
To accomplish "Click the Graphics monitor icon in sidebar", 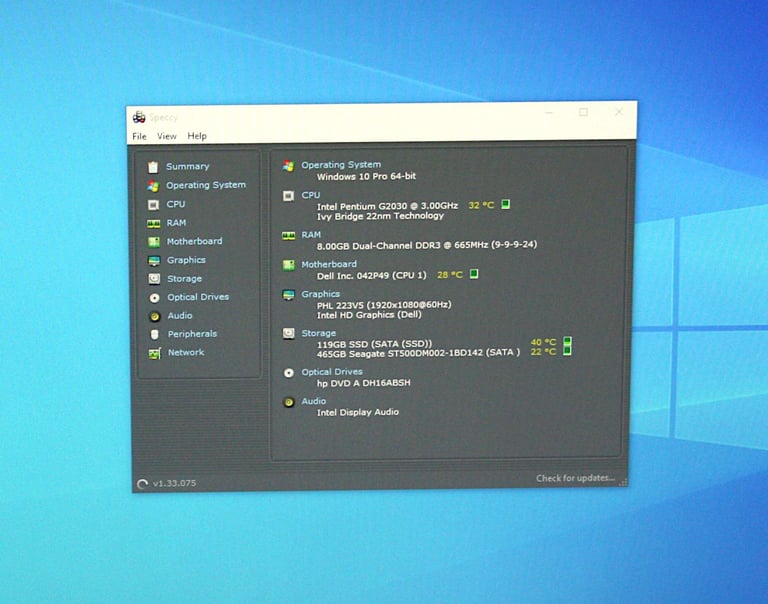I will point(154,260).
